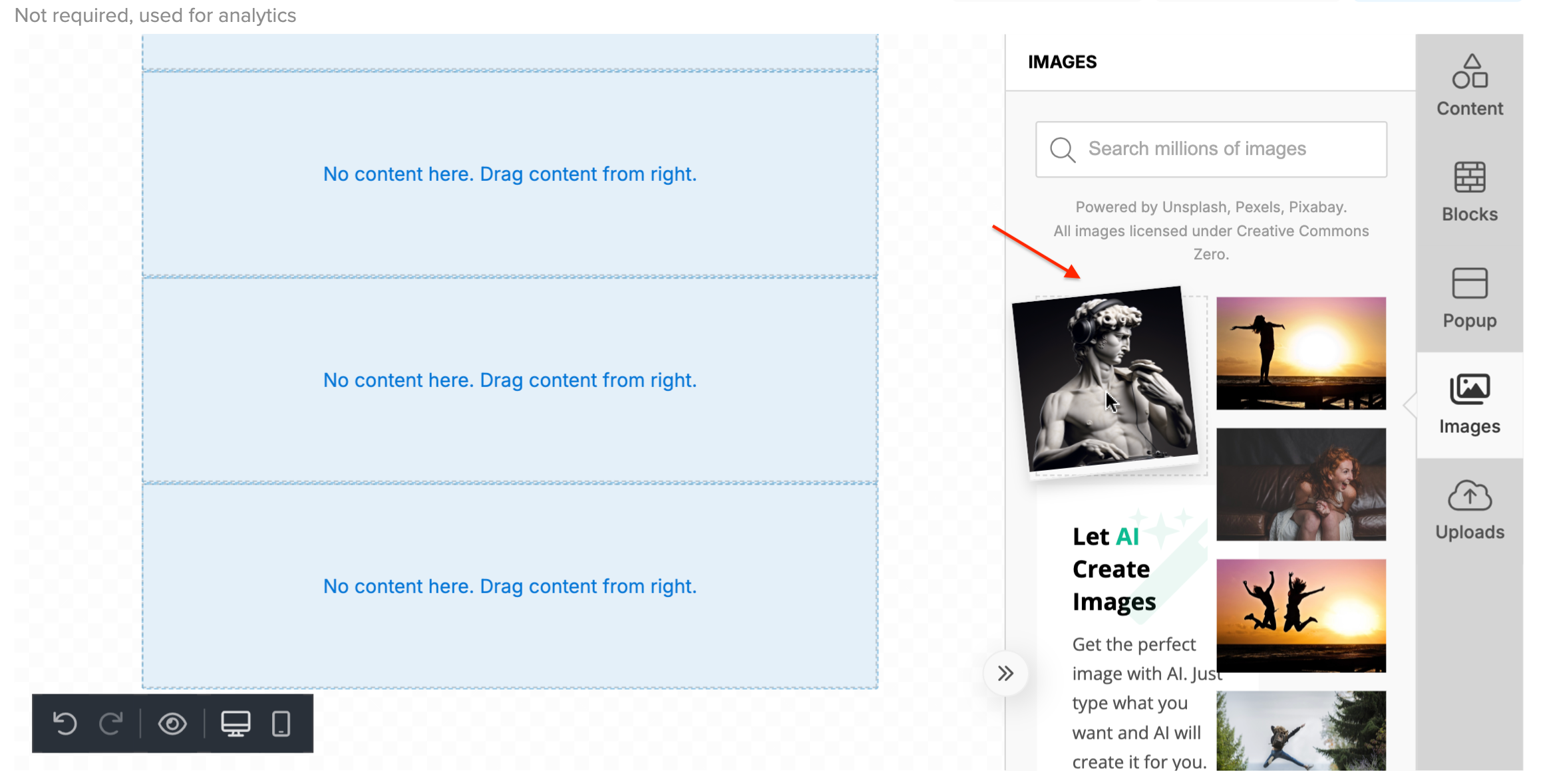Select the laughing red-haired woman image

pos(1301,484)
